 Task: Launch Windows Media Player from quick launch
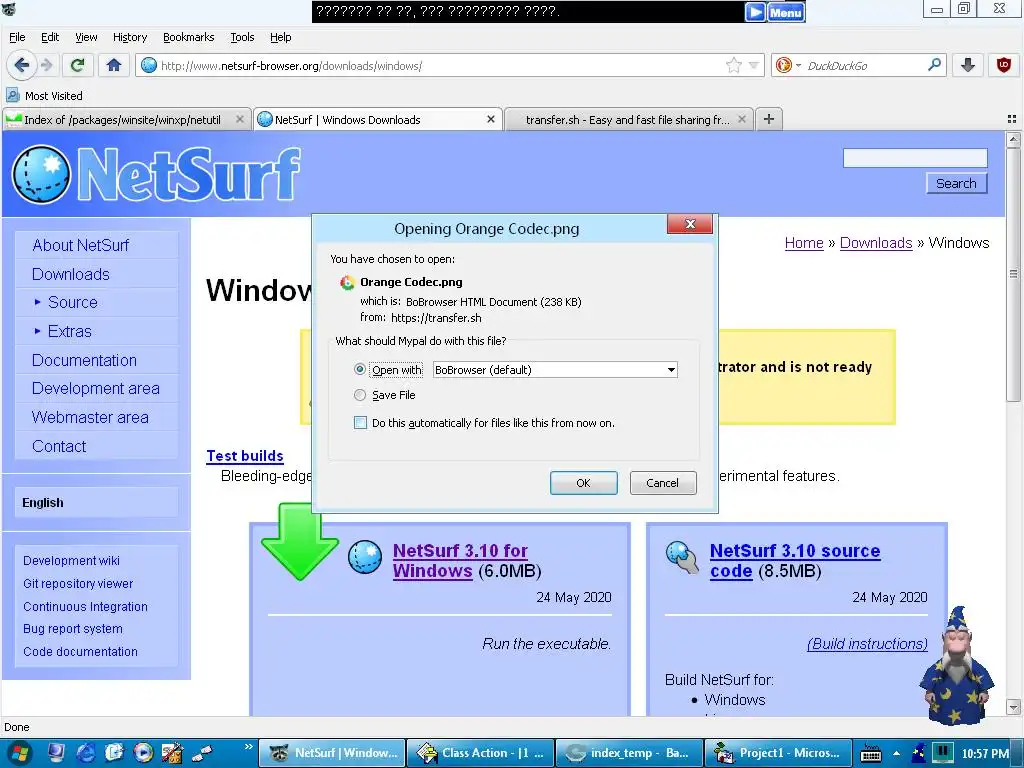(x=143, y=753)
